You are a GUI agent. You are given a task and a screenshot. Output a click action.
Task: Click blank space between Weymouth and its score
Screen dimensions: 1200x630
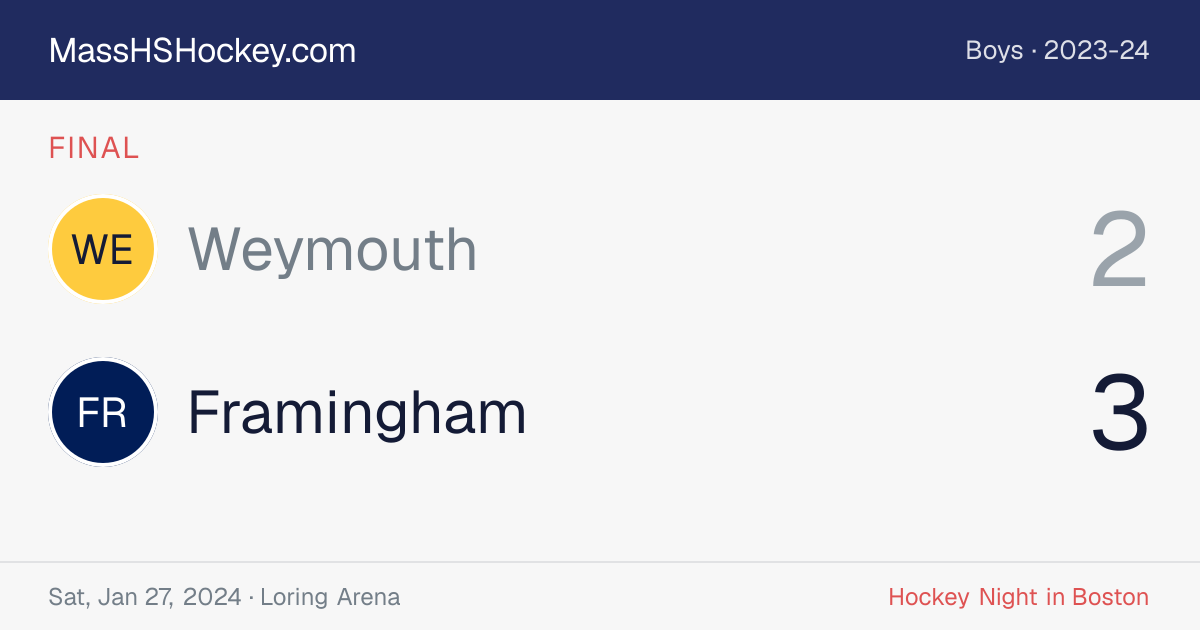point(780,250)
